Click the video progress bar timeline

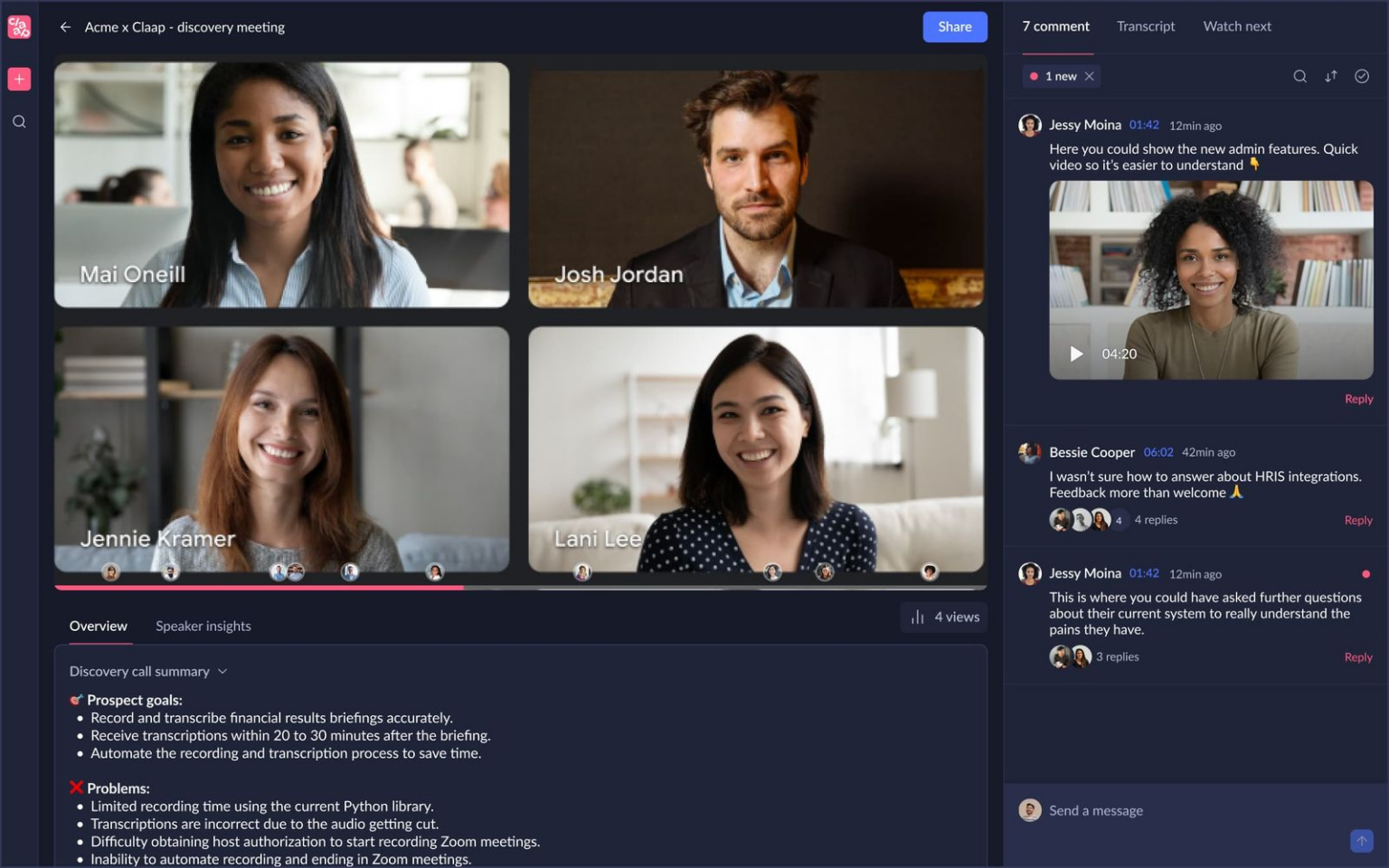[x=520, y=588]
